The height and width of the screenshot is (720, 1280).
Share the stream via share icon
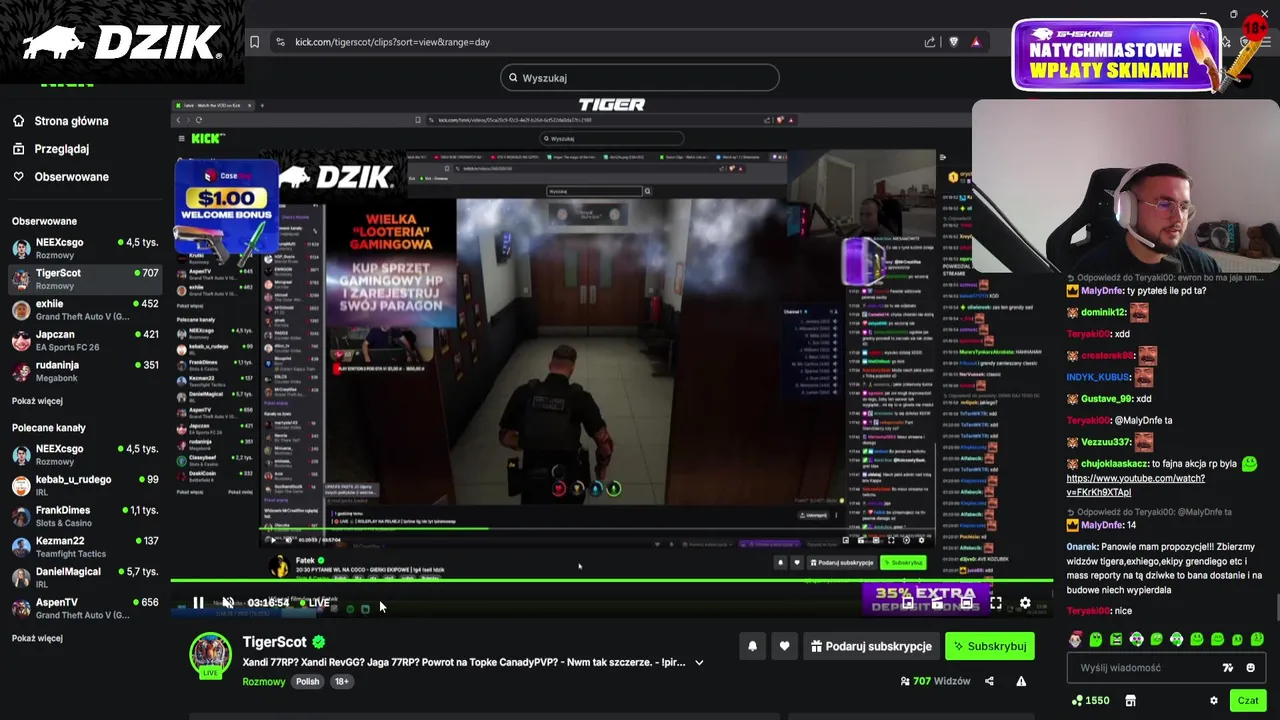click(x=989, y=681)
